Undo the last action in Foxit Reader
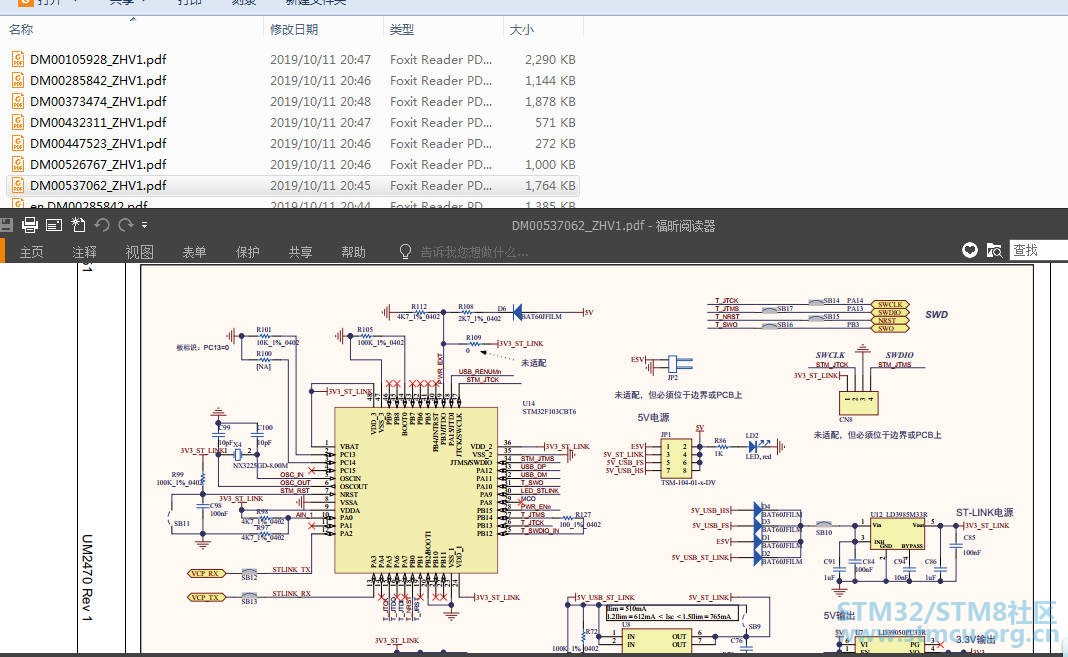Screen dimensions: 1068x657 [x=102, y=225]
